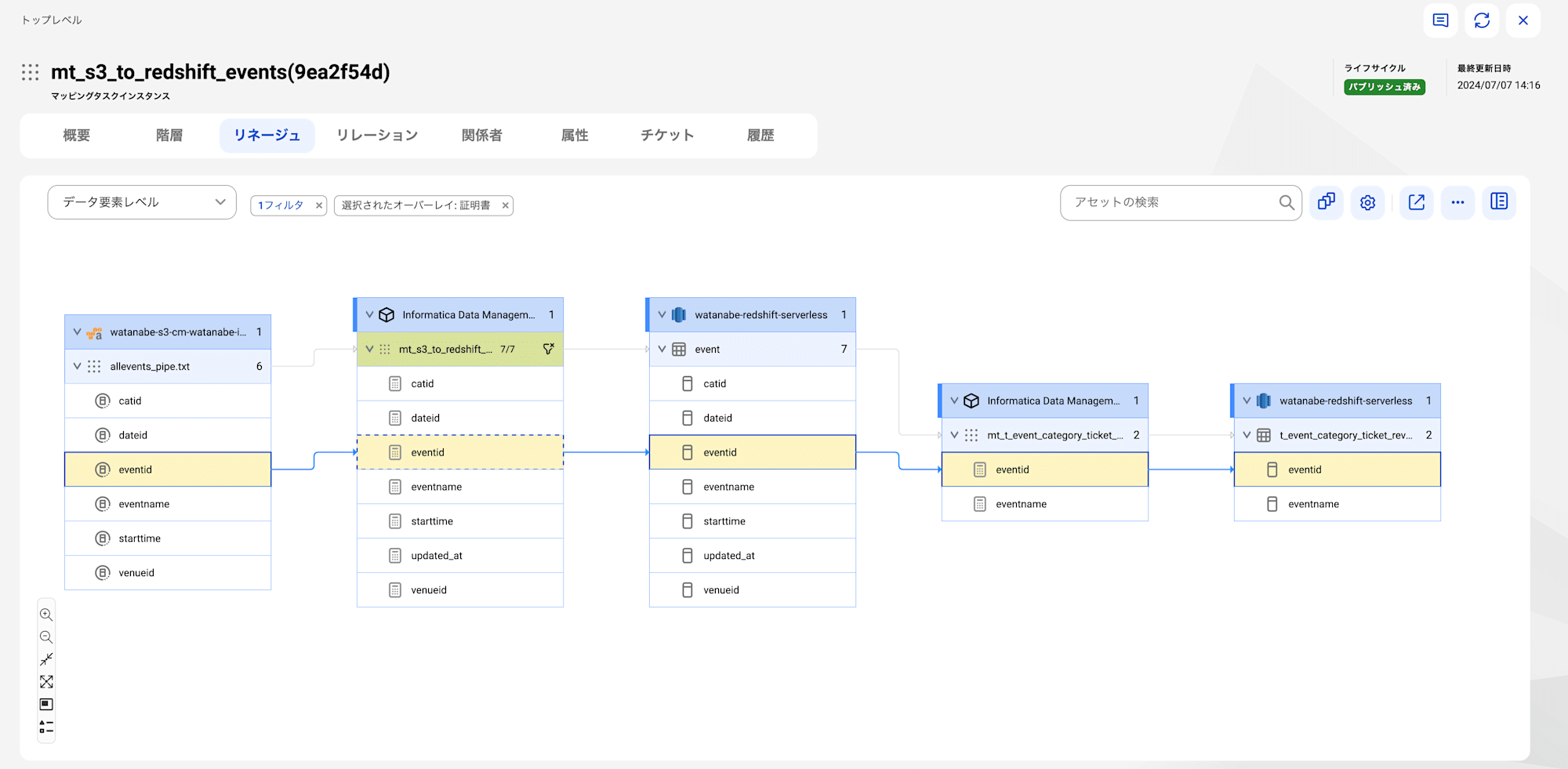Collapse the event table row
Screen dimensions: 1568x769
point(662,349)
